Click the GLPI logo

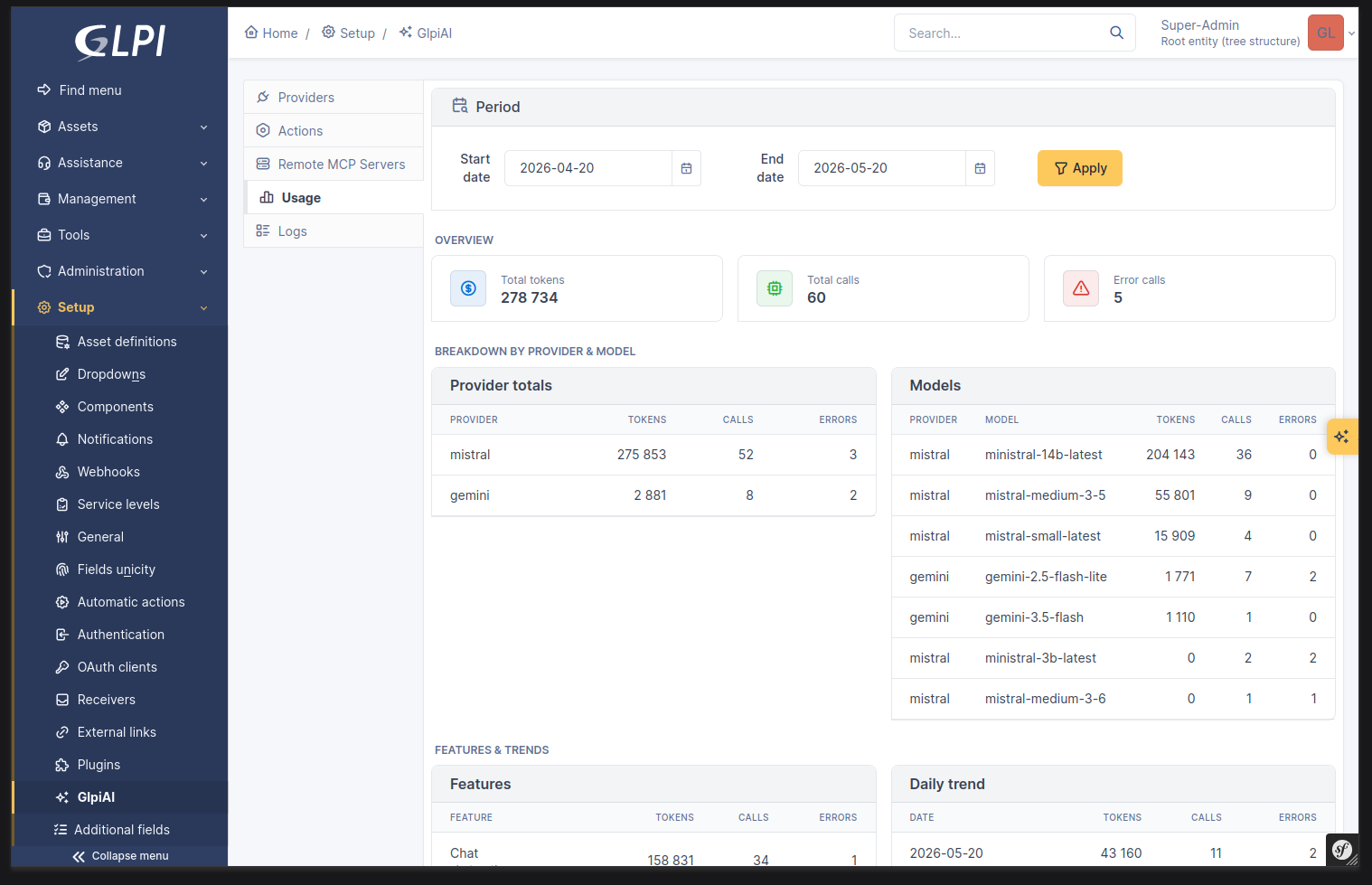(x=120, y=42)
